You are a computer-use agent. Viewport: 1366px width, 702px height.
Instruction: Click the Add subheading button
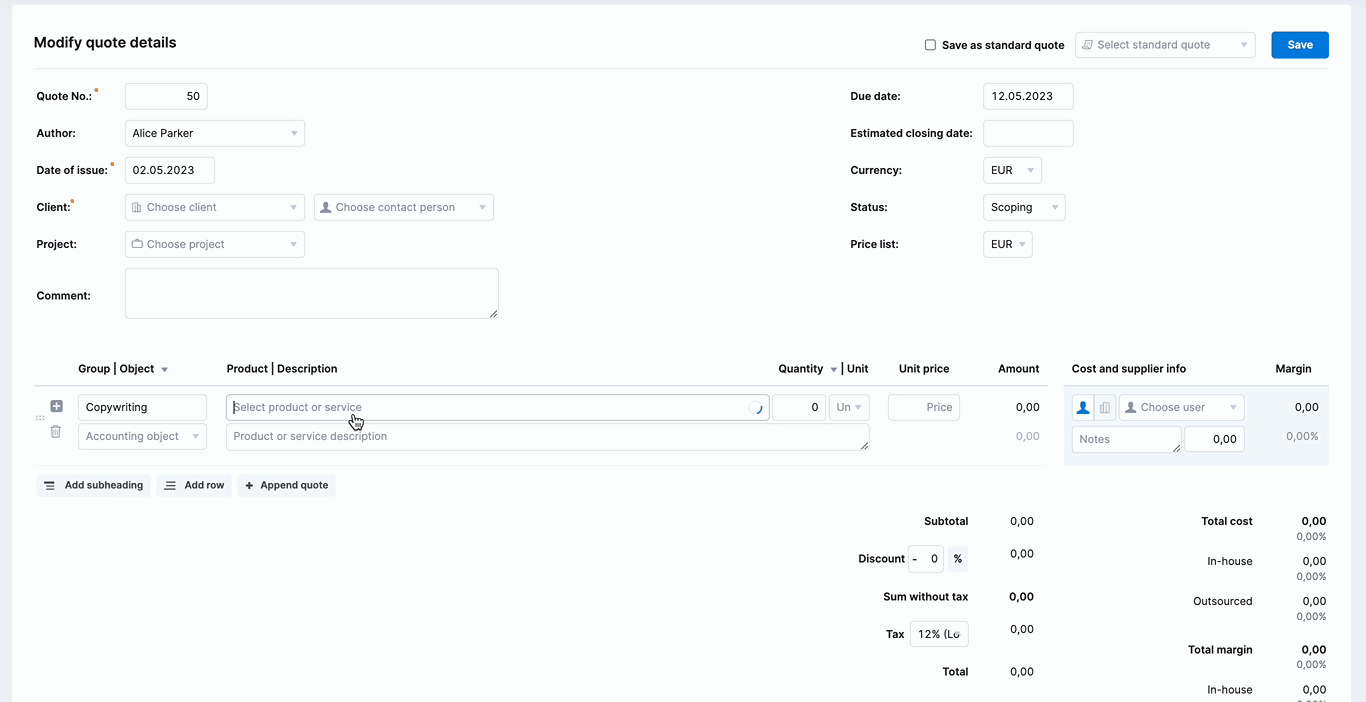click(93, 485)
